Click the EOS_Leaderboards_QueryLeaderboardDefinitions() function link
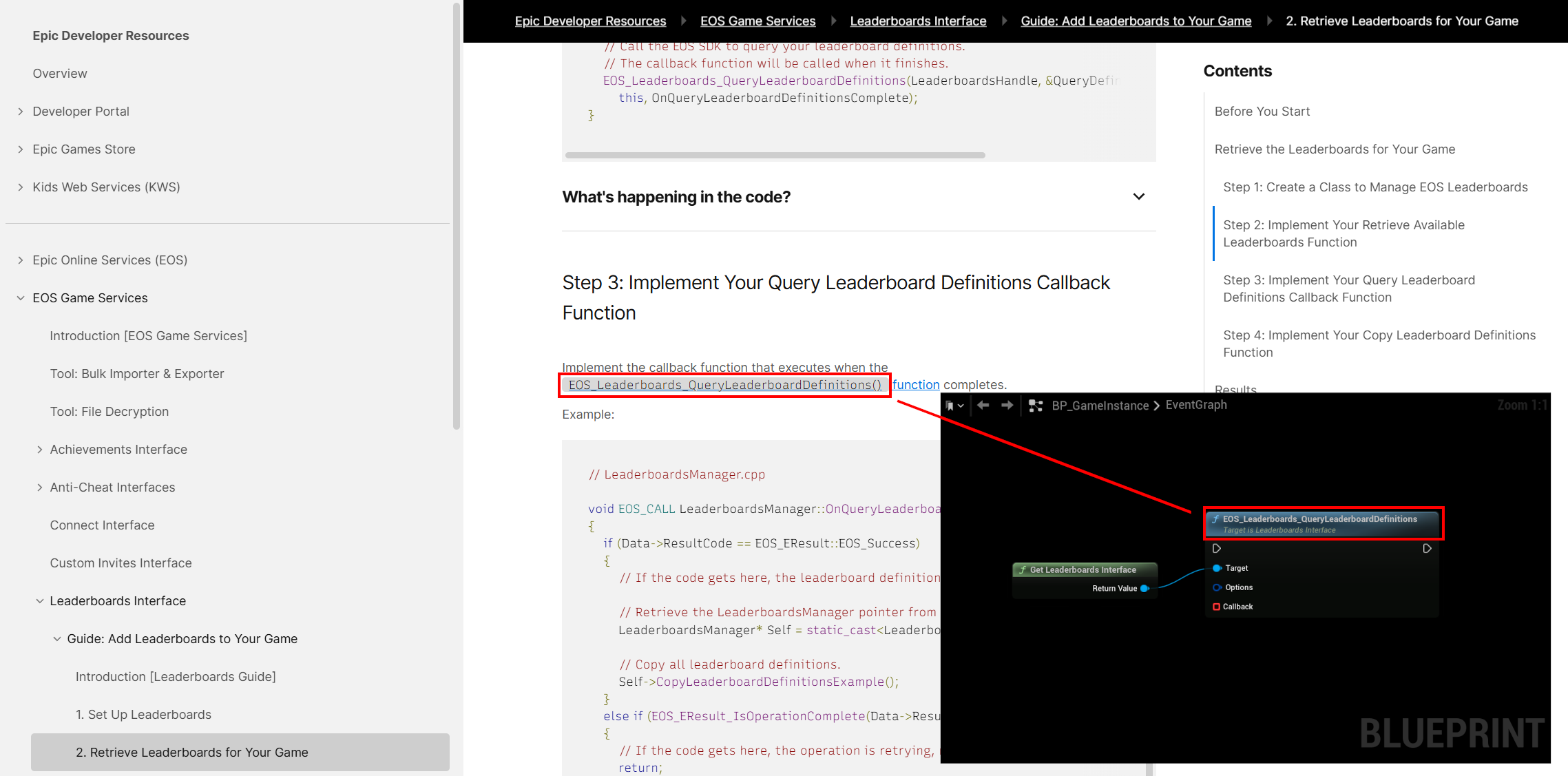 point(724,385)
